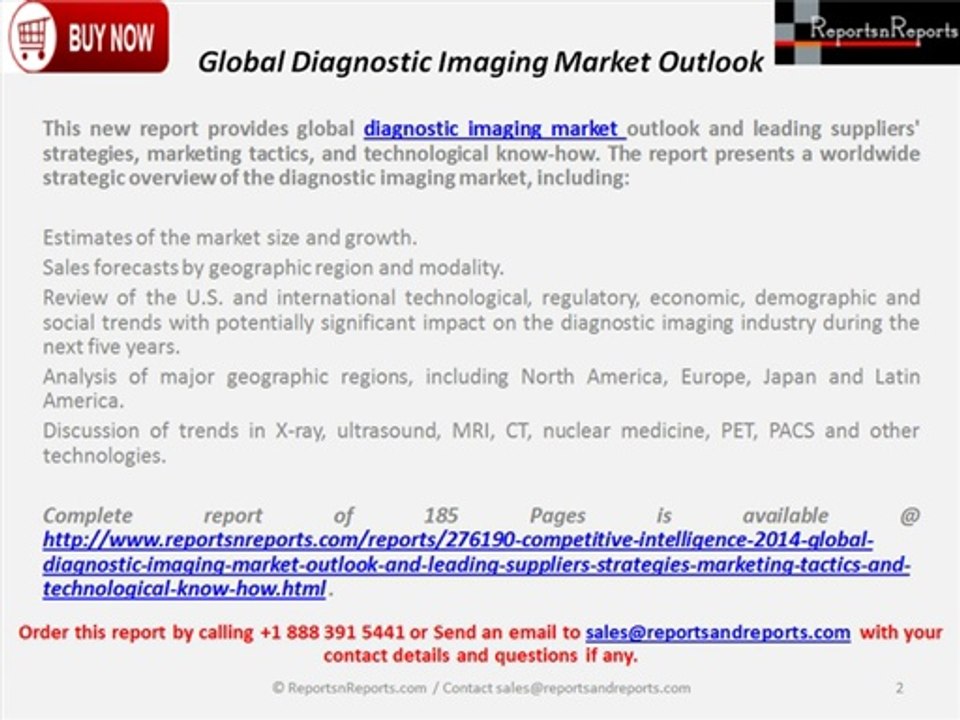Viewport: 960px width, 720px height.
Task: Click the red BUY NOW button
Action: coord(89,37)
